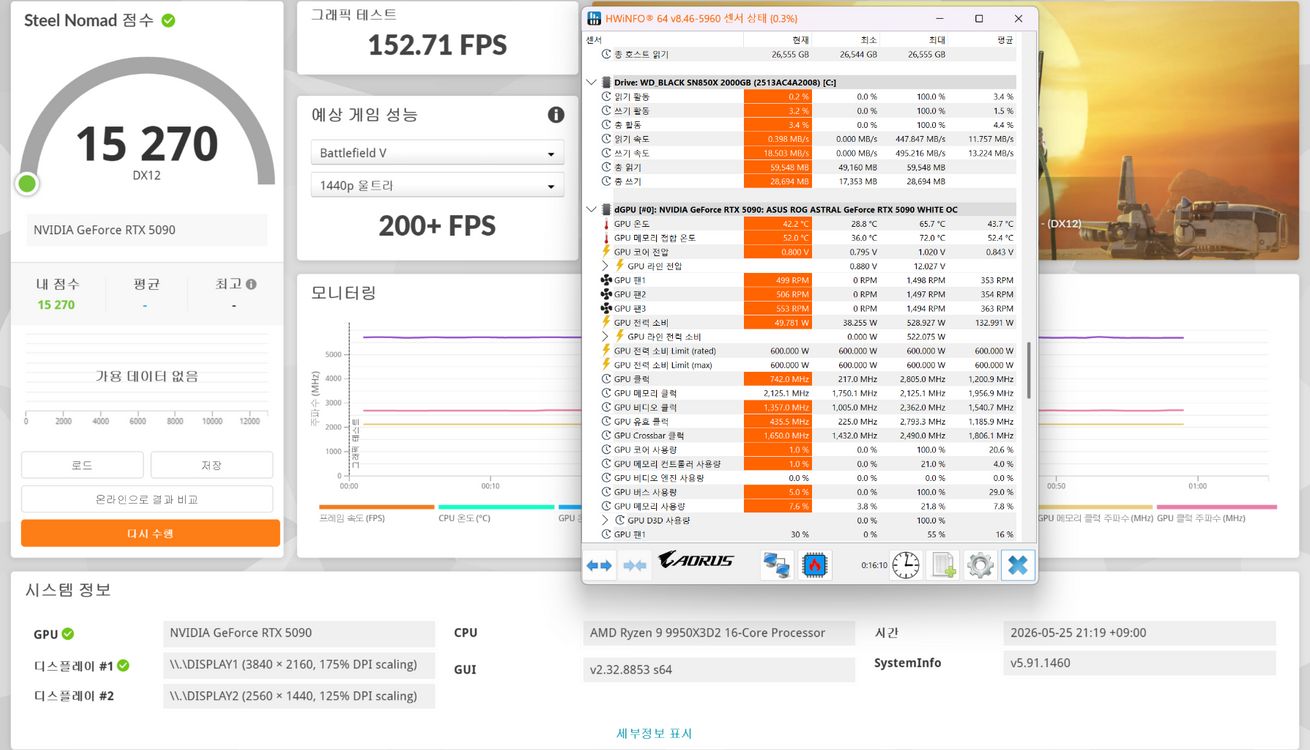
Task: Click the 최소 column header
Action: pos(846,39)
